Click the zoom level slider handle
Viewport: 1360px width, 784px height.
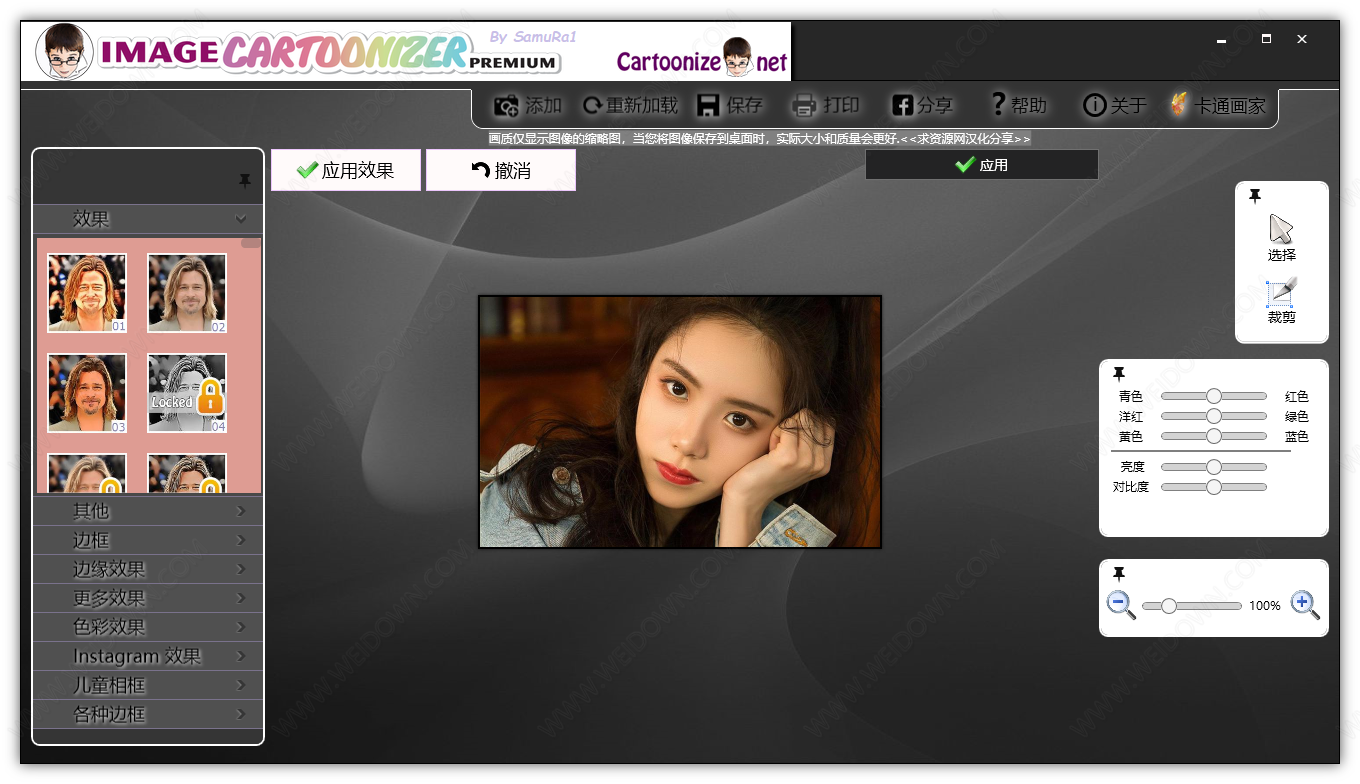click(1168, 606)
